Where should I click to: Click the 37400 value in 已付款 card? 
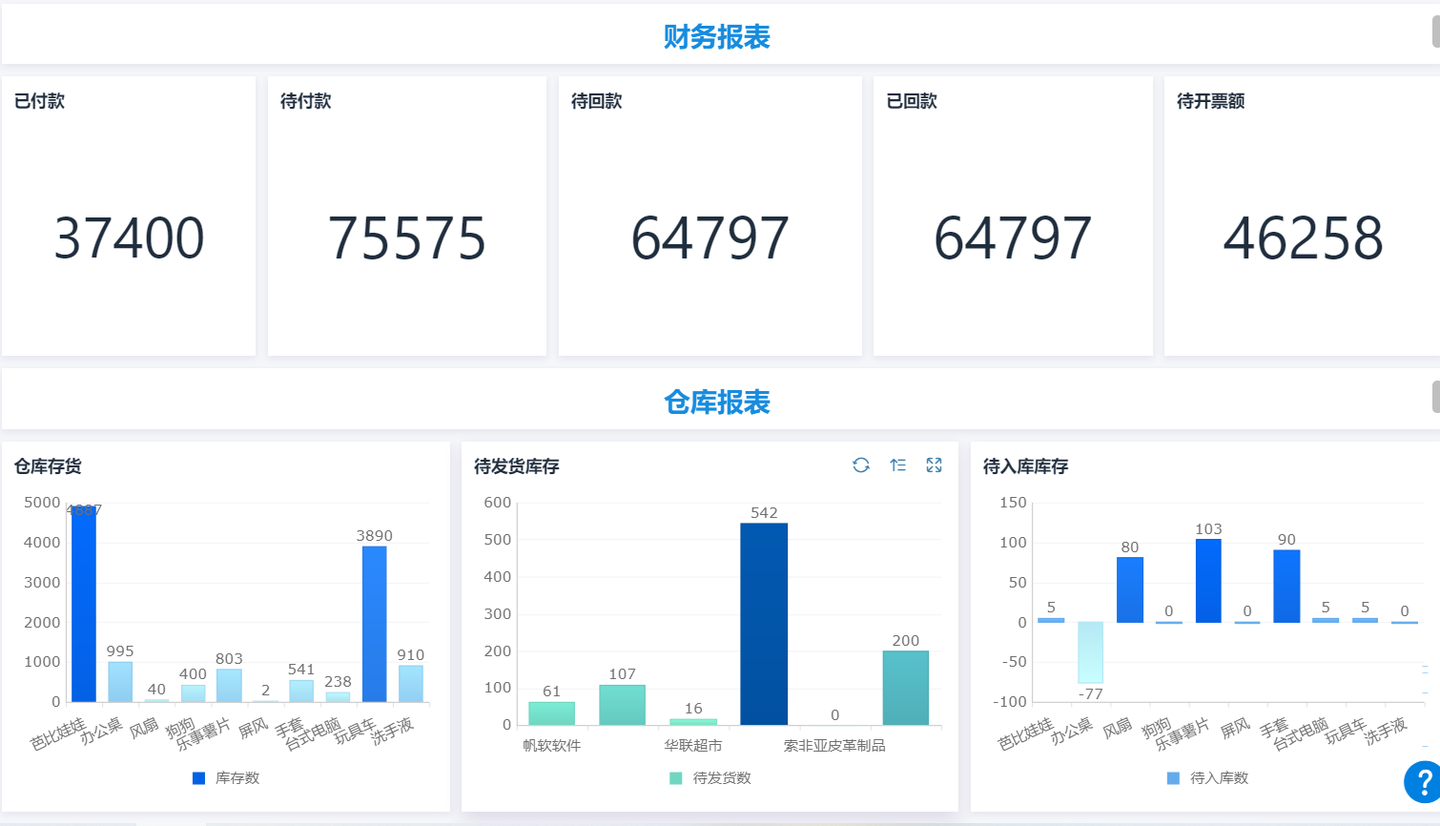(x=129, y=239)
